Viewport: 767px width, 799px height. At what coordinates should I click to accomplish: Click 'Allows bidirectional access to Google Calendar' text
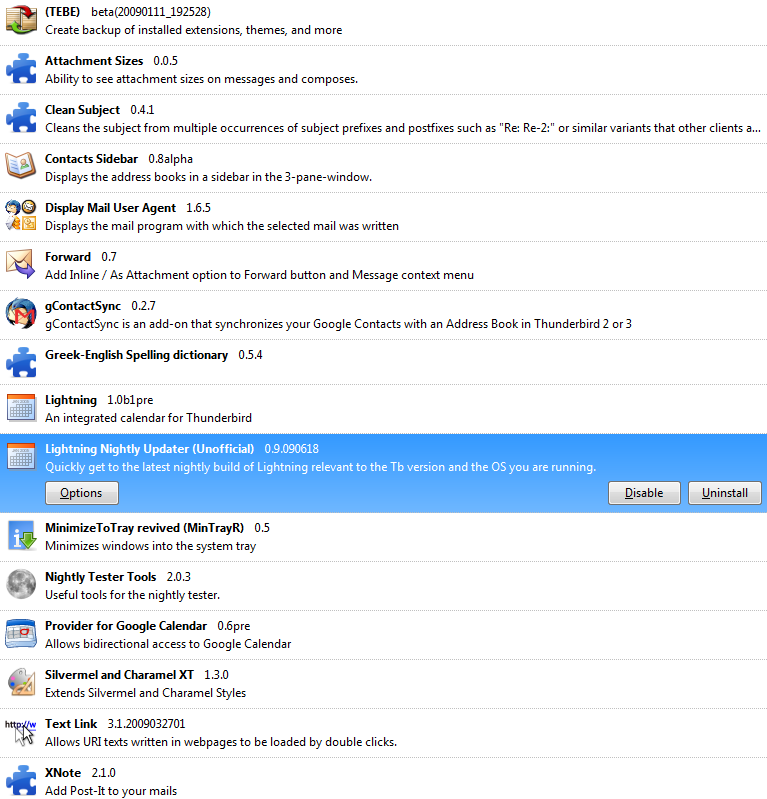(168, 644)
